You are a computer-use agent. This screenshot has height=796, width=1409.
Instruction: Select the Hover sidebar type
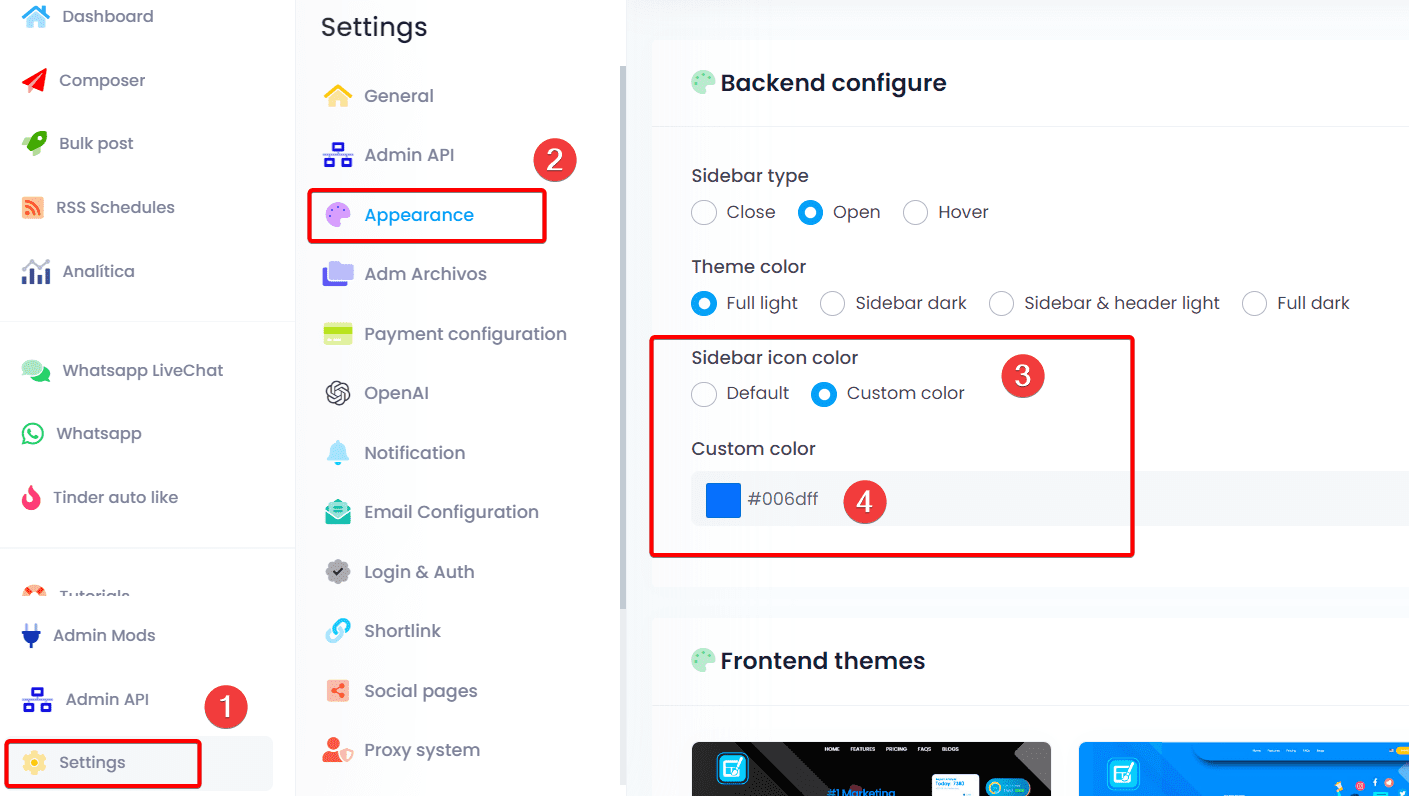click(915, 212)
